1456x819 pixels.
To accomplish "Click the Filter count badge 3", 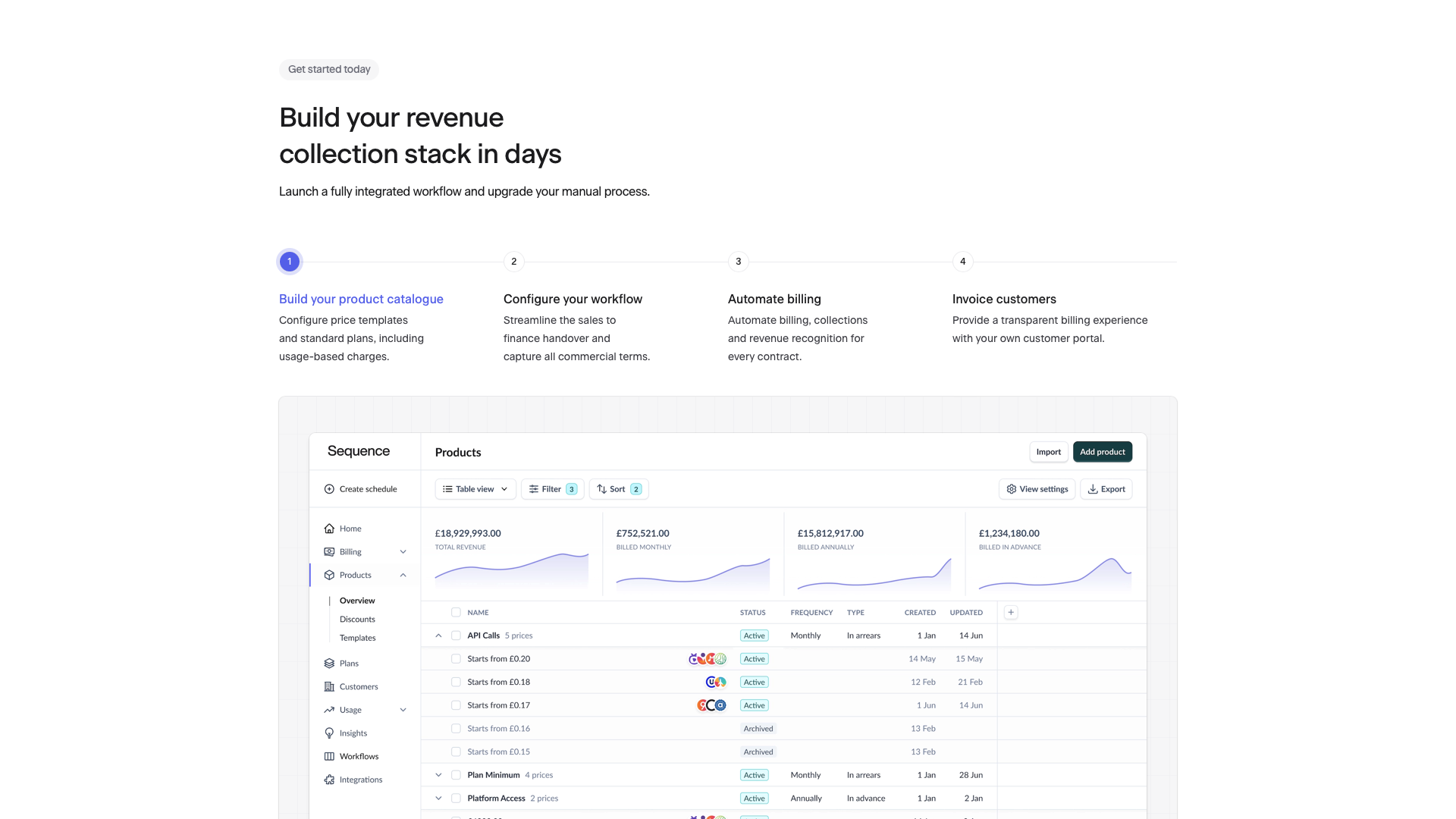I will [572, 489].
